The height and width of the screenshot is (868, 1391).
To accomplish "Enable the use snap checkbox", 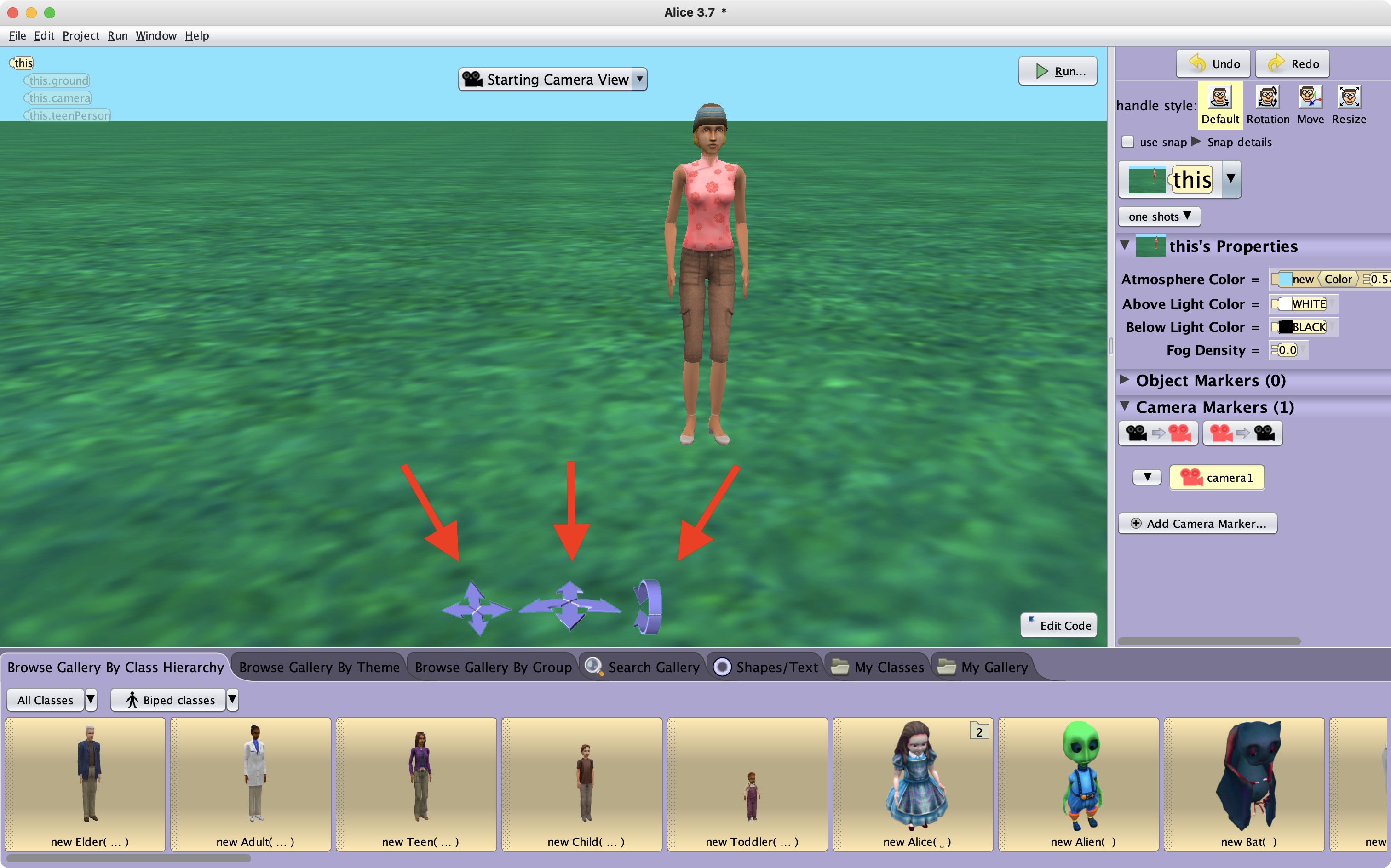I will (1127, 142).
